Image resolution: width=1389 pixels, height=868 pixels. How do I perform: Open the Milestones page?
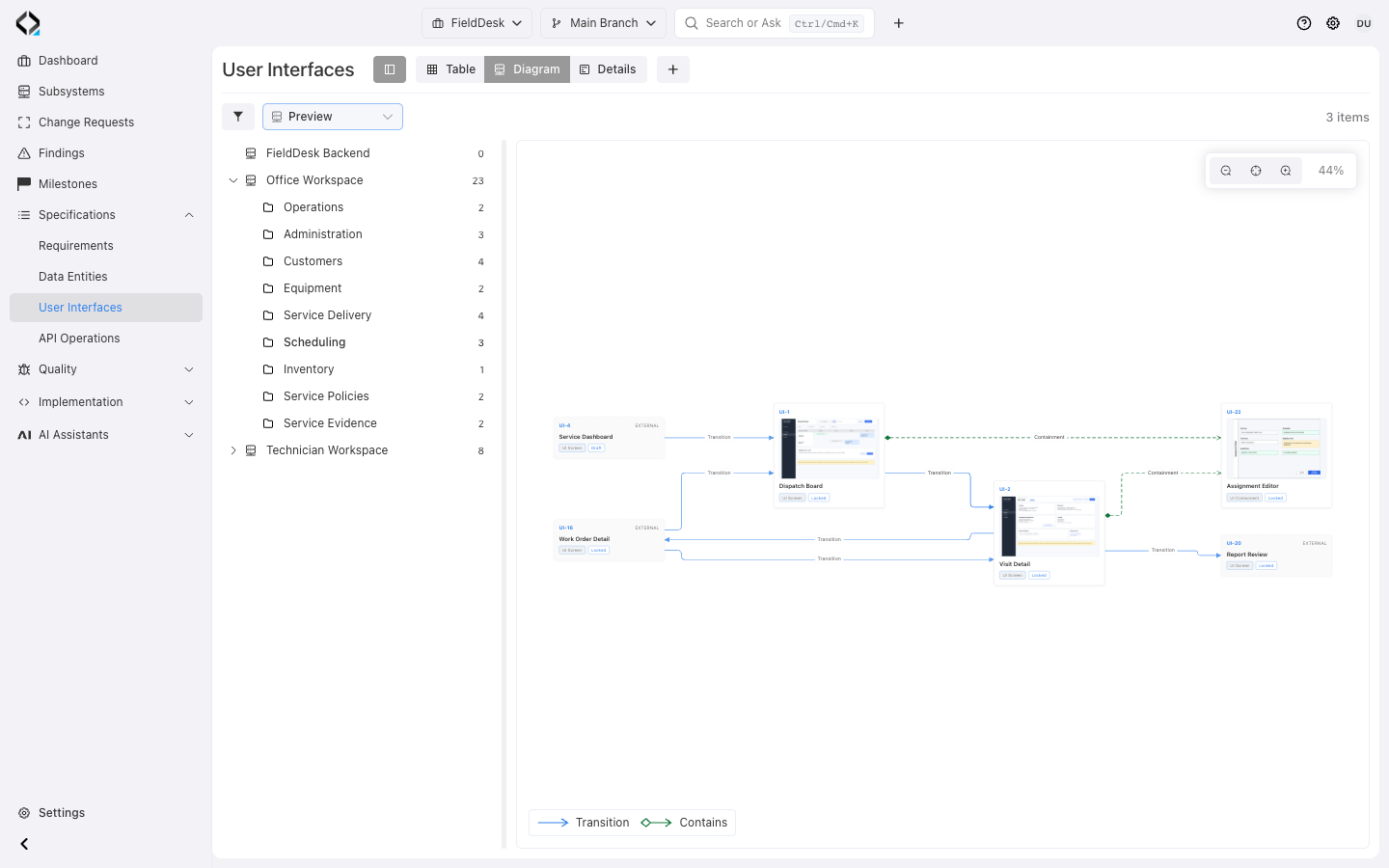[106, 184]
